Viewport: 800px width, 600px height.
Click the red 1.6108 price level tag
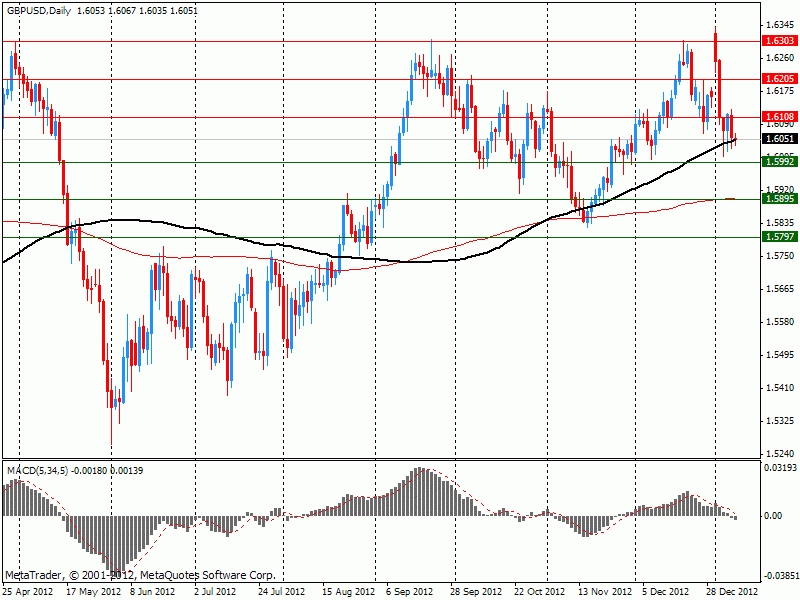point(778,117)
